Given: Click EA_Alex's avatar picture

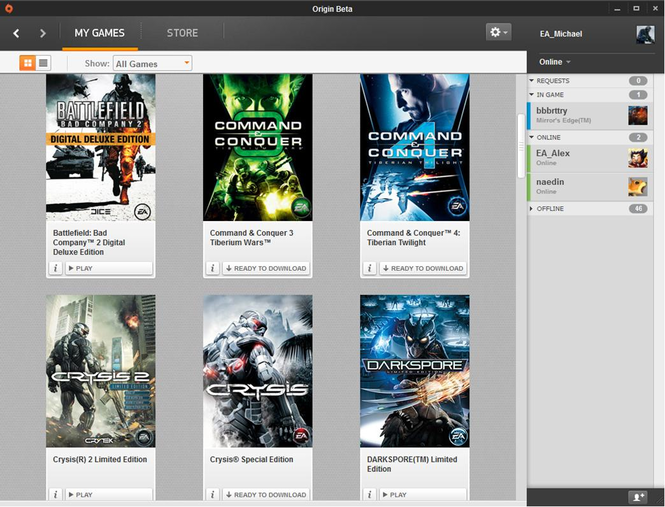Looking at the screenshot, I should [638, 158].
